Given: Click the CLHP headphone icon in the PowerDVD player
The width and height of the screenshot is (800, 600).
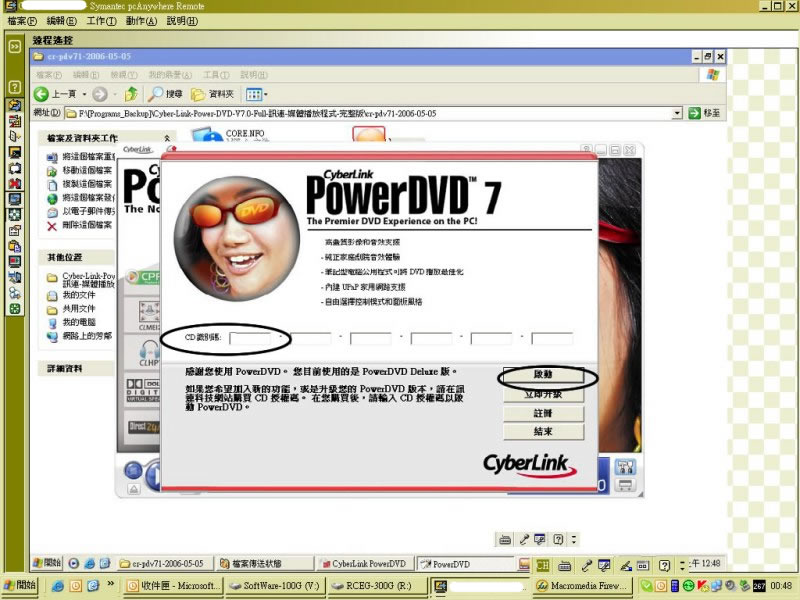Looking at the screenshot, I should (x=149, y=353).
